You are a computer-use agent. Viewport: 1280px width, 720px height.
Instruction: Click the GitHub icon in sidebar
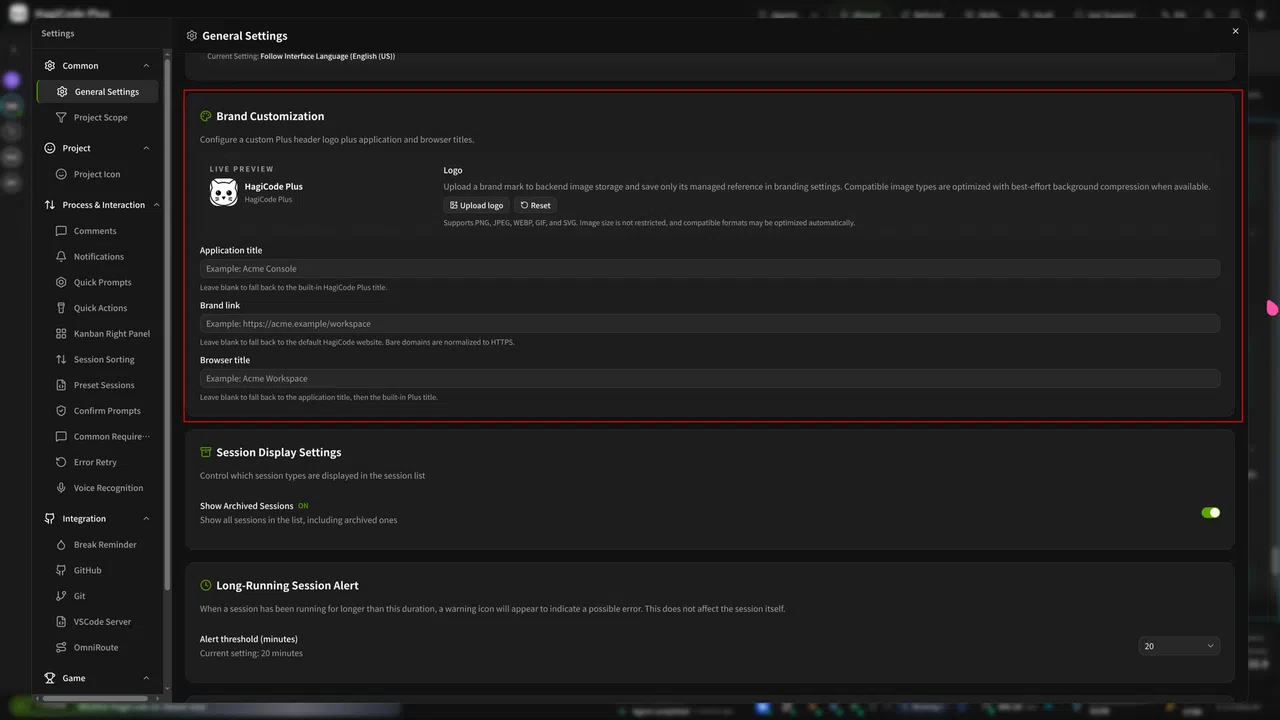[x=61, y=570]
